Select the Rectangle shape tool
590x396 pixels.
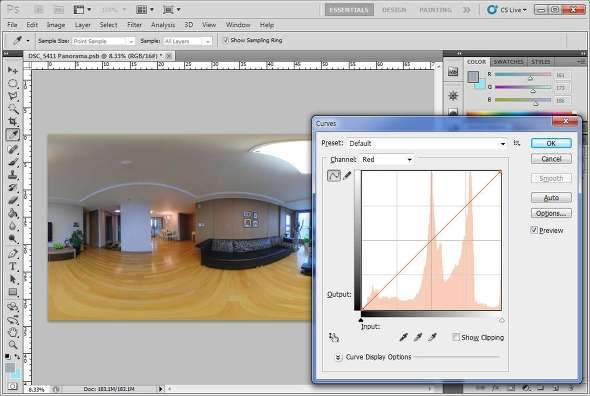[12, 292]
